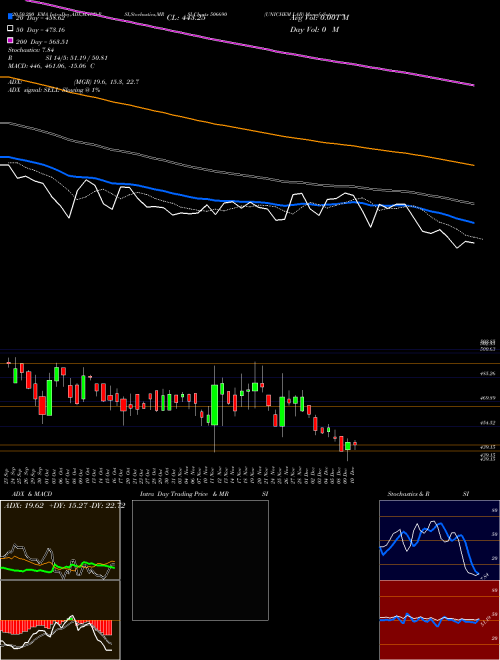The width and height of the screenshot is (500, 660).
Task: Click the ADX indicator mini chart
Action: click(x=60, y=540)
